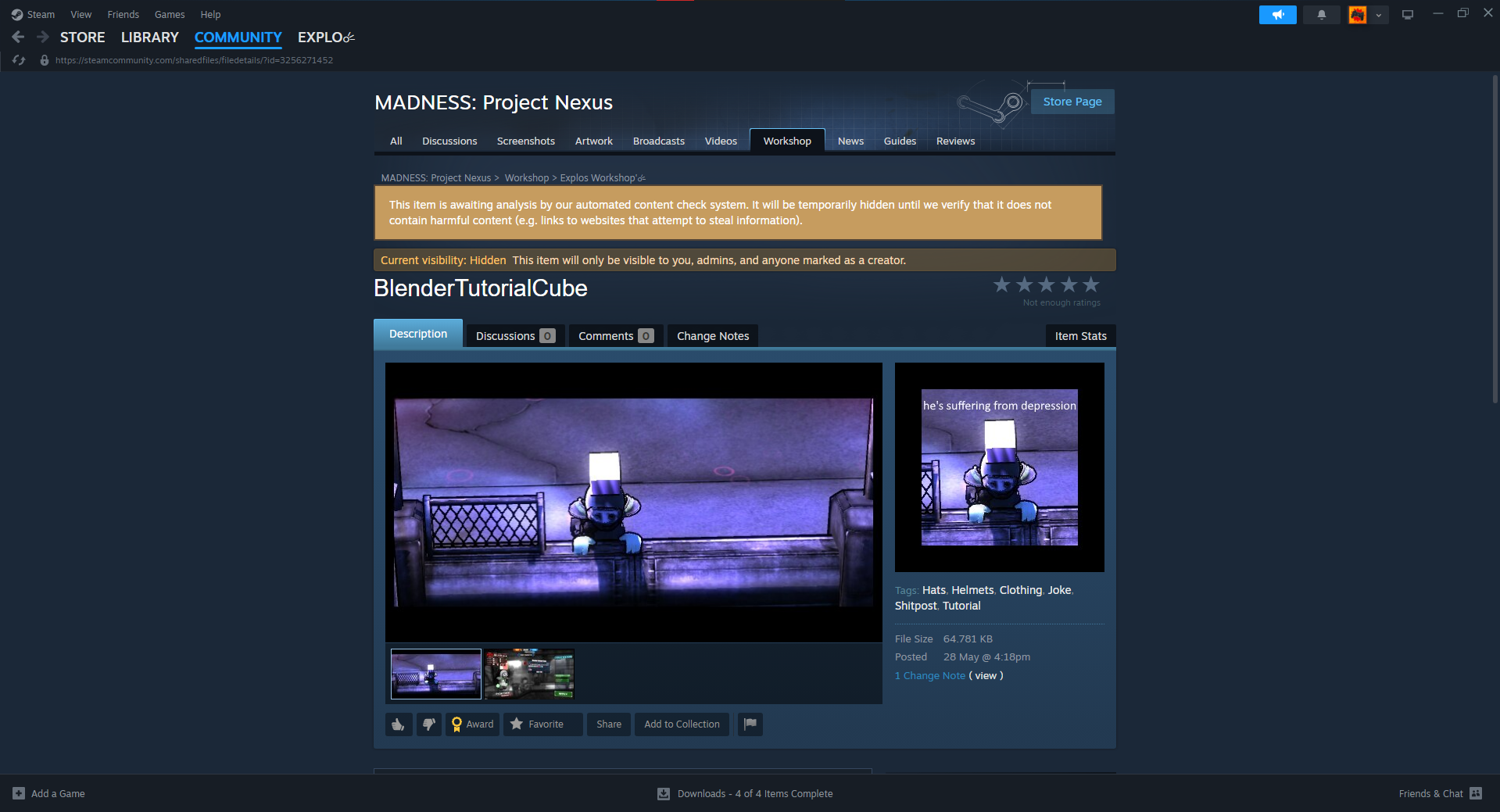Select the Workshop tab

(787, 141)
